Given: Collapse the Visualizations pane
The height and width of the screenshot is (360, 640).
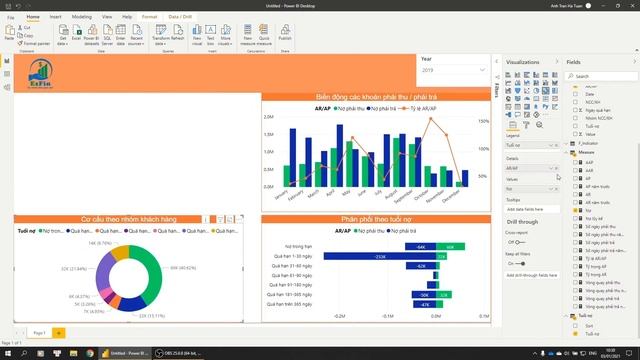Looking at the screenshot, I should [x=557, y=62].
